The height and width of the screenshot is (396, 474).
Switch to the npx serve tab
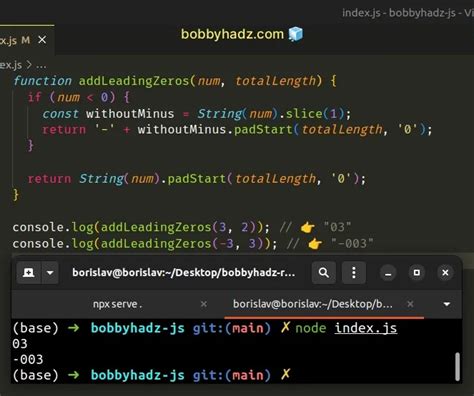coord(117,304)
